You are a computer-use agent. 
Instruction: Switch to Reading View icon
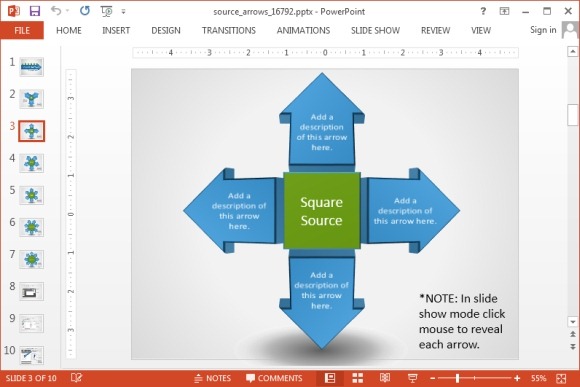pos(385,378)
